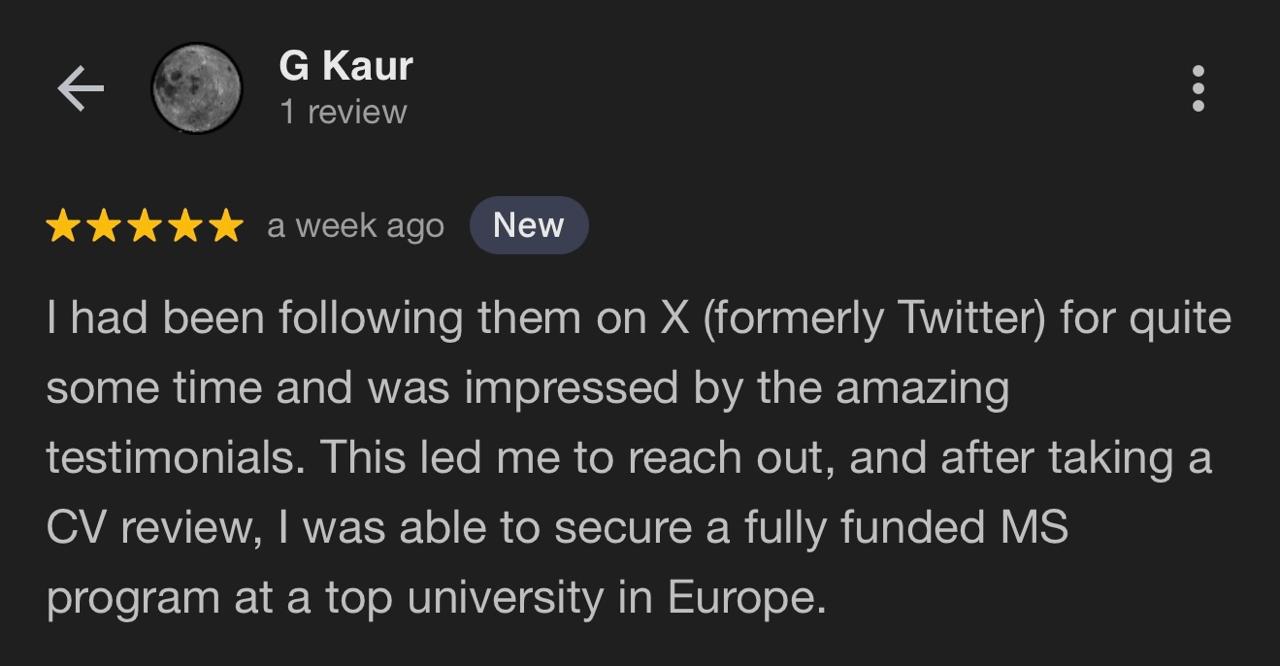This screenshot has height=666, width=1280.
Task: Go back using the left arrow
Action: (x=81, y=89)
